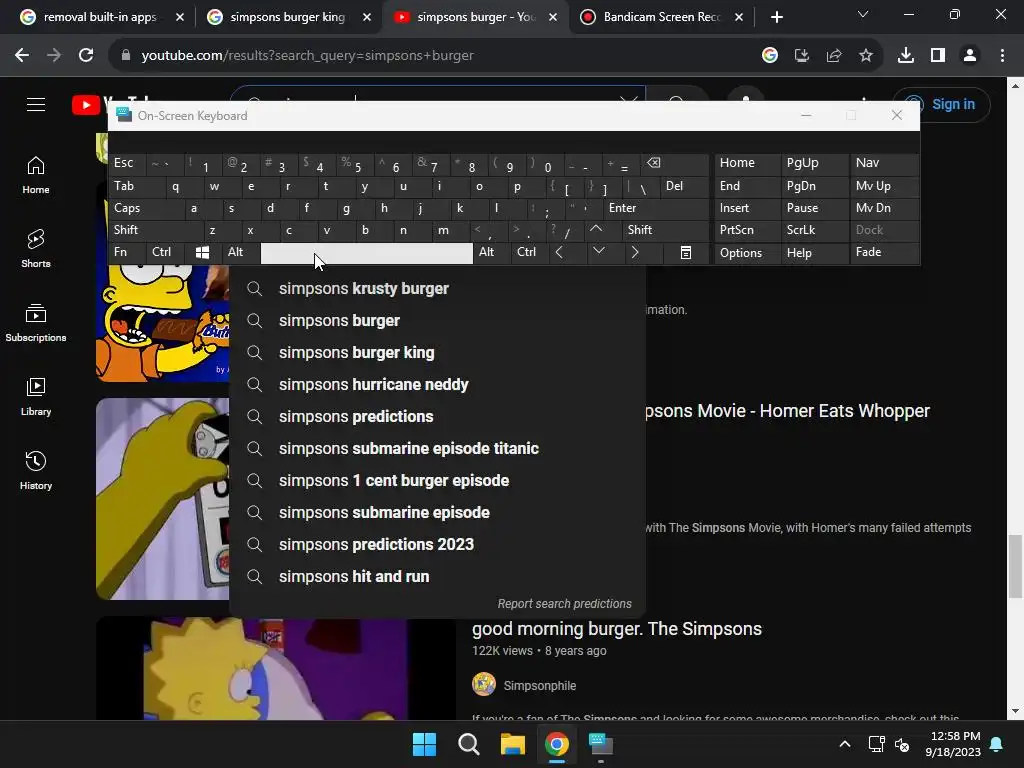The image size is (1024, 768).
Task: Open taskbar search icon
Action: tap(468, 744)
